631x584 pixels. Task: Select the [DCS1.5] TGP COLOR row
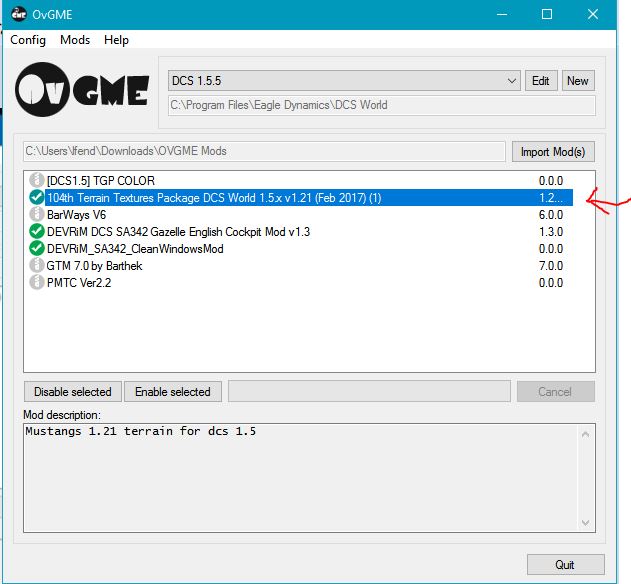point(301,180)
